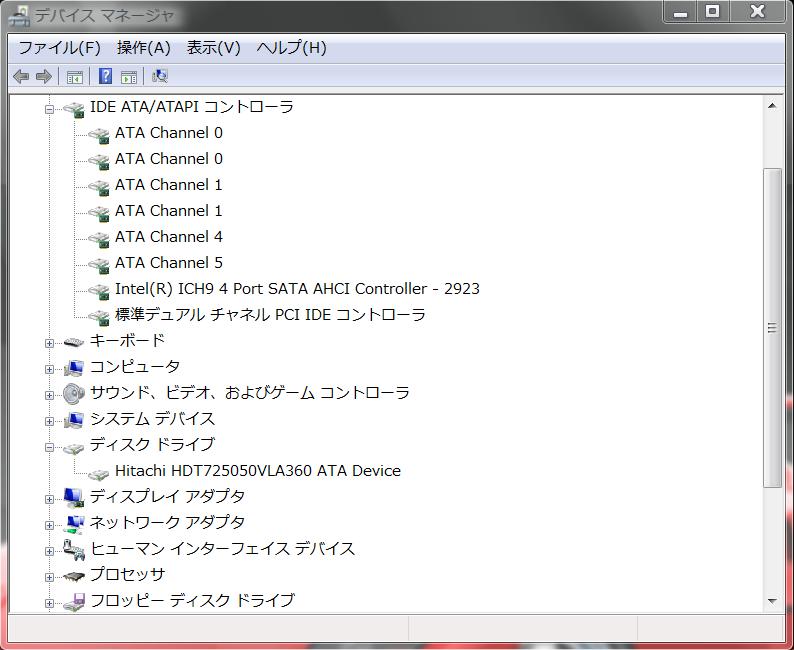Click the ATA Channel 5 device icon

(99, 265)
